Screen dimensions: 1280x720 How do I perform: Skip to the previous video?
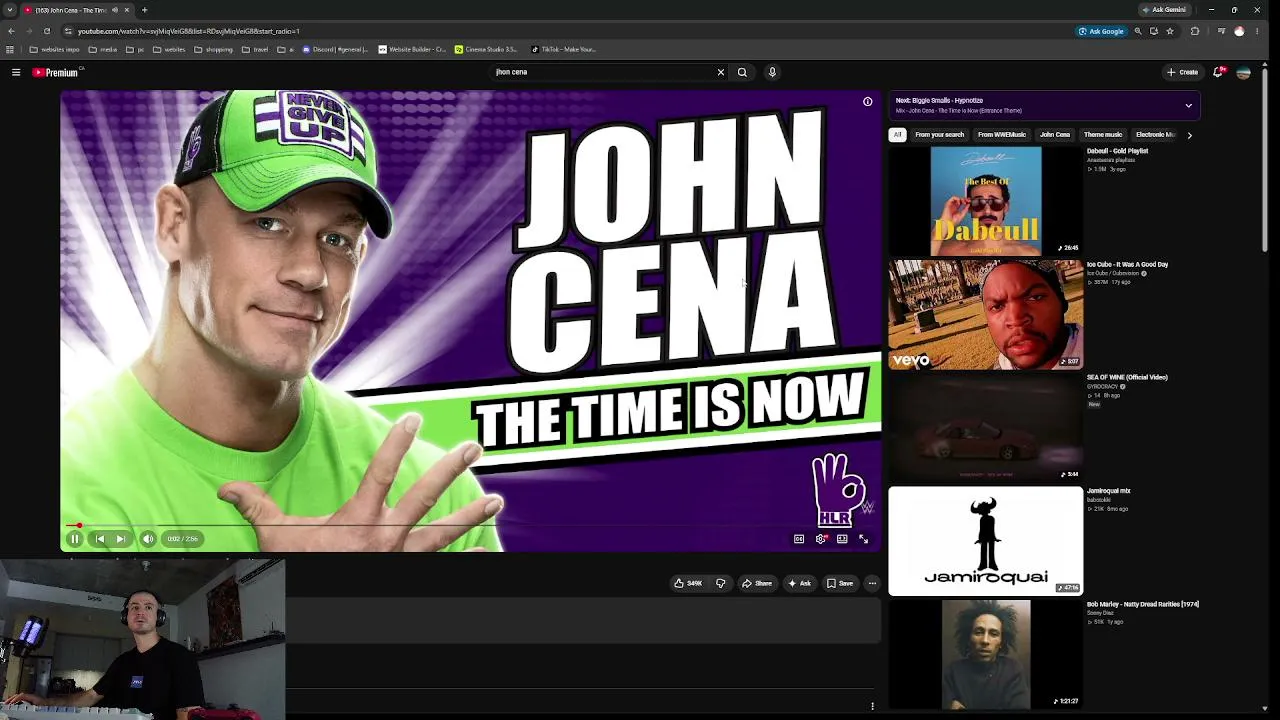pos(100,539)
